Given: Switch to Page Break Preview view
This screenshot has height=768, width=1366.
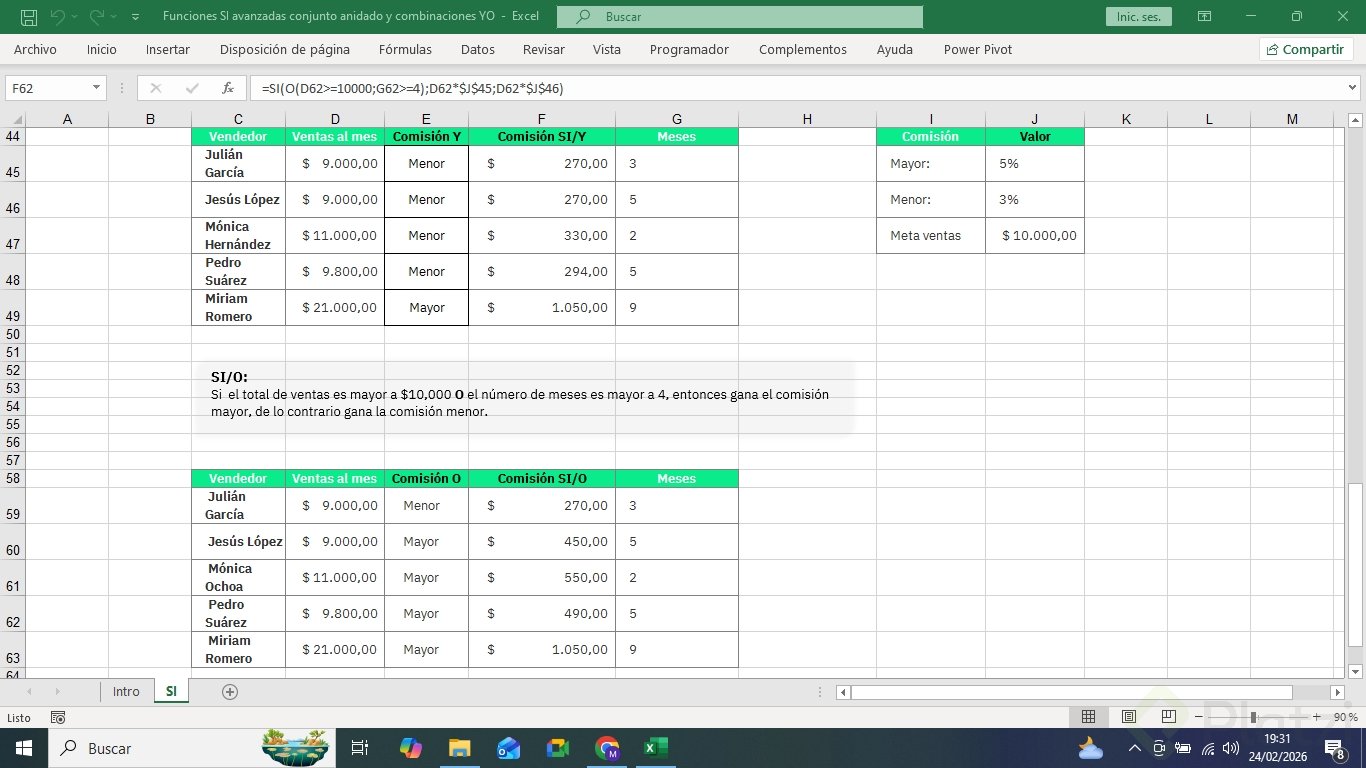Looking at the screenshot, I should (1169, 717).
